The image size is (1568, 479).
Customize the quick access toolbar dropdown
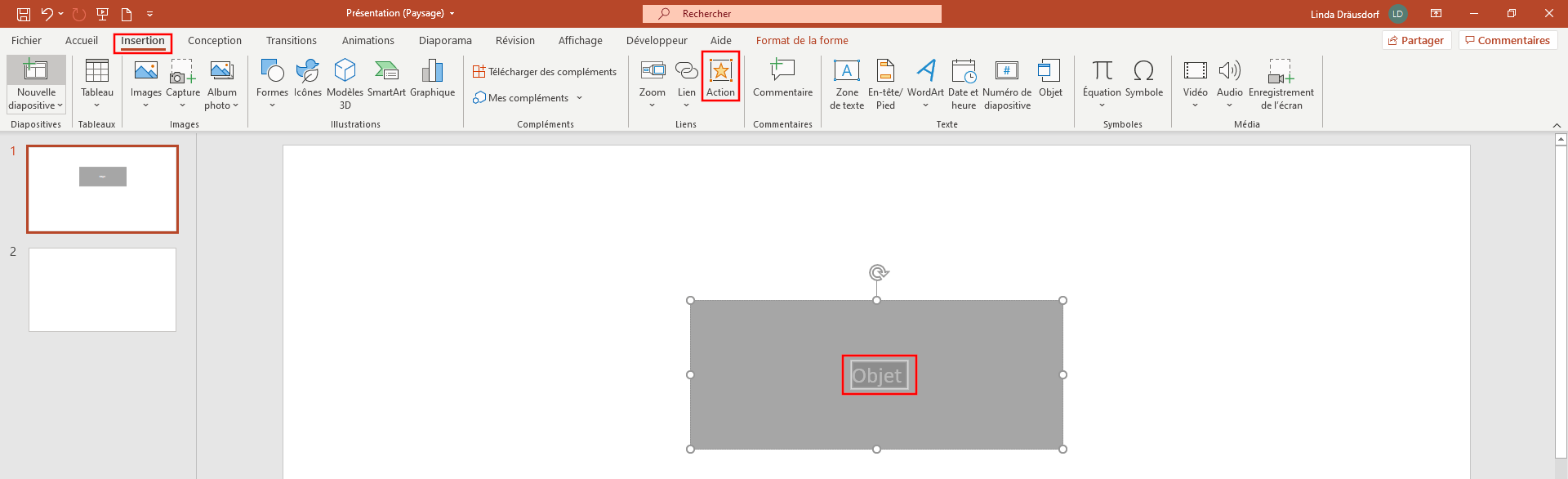149,14
